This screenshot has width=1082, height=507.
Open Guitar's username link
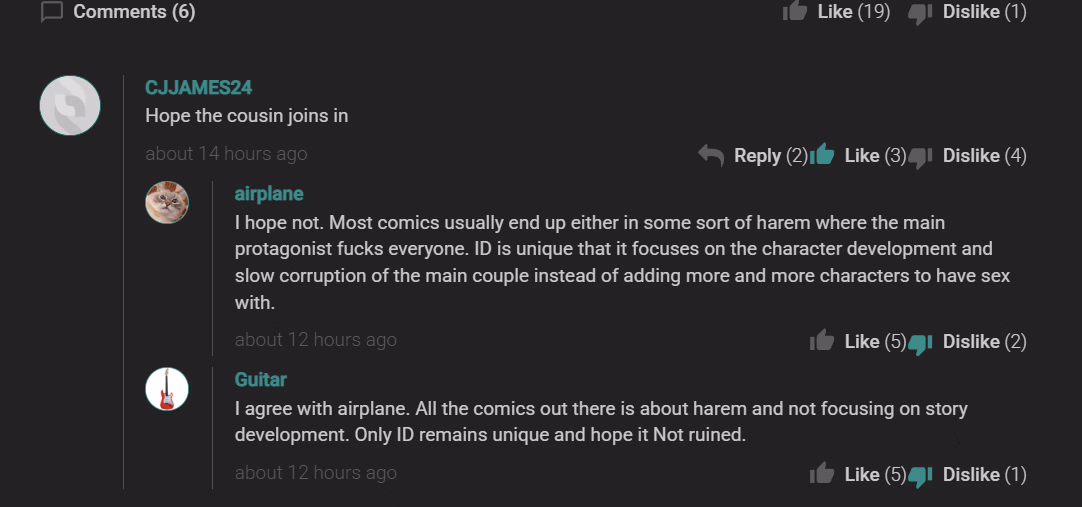pyautogui.click(x=261, y=380)
